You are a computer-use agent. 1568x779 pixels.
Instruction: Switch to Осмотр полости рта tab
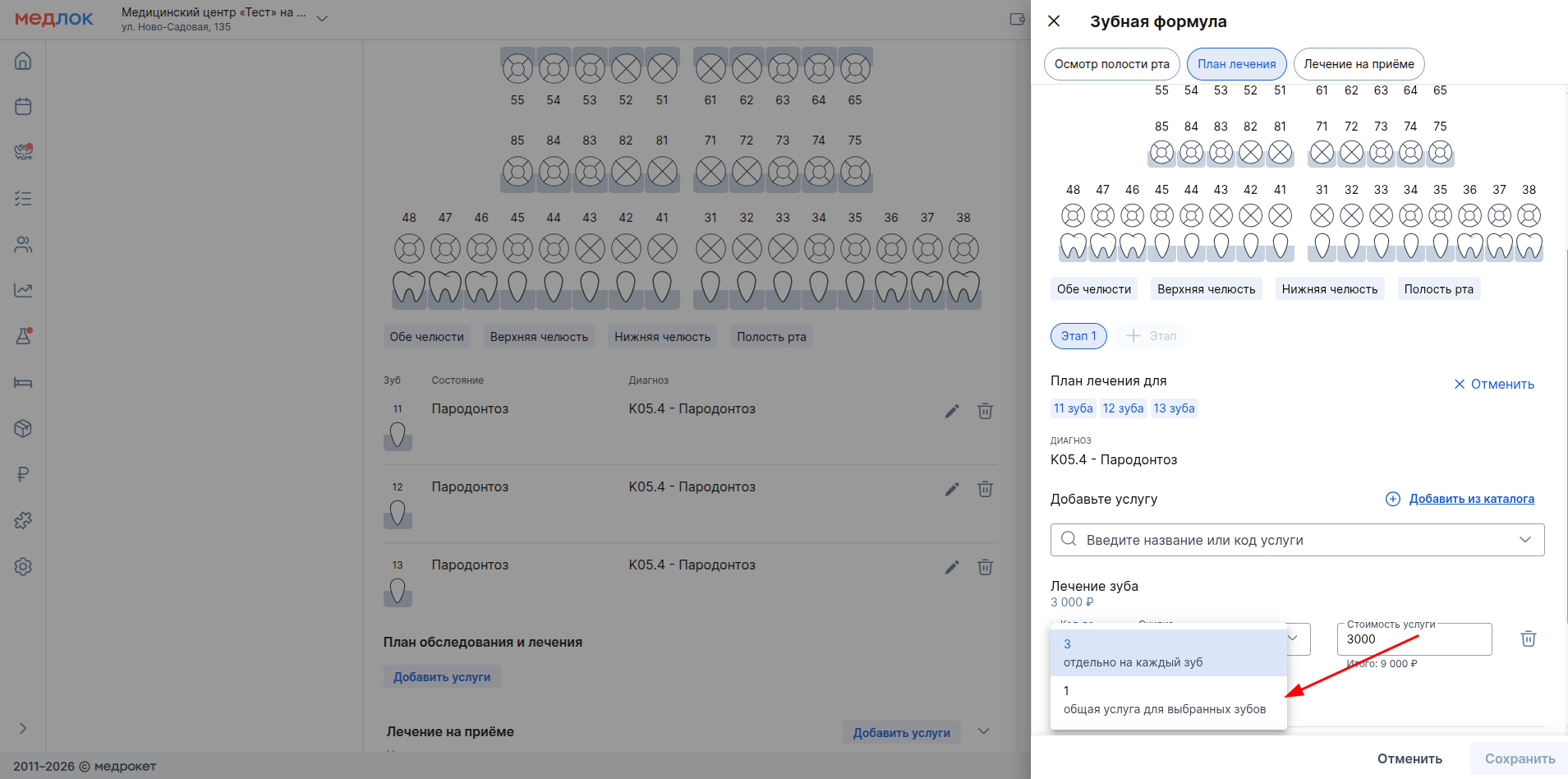(x=1111, y=64)
